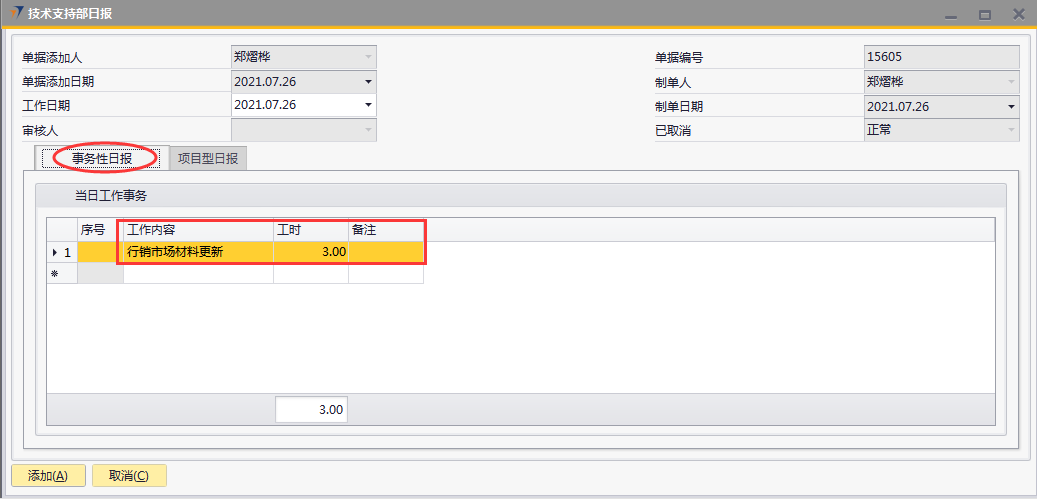Click the new row asterisk marker
1037x500 pixels.
(55, 274)
